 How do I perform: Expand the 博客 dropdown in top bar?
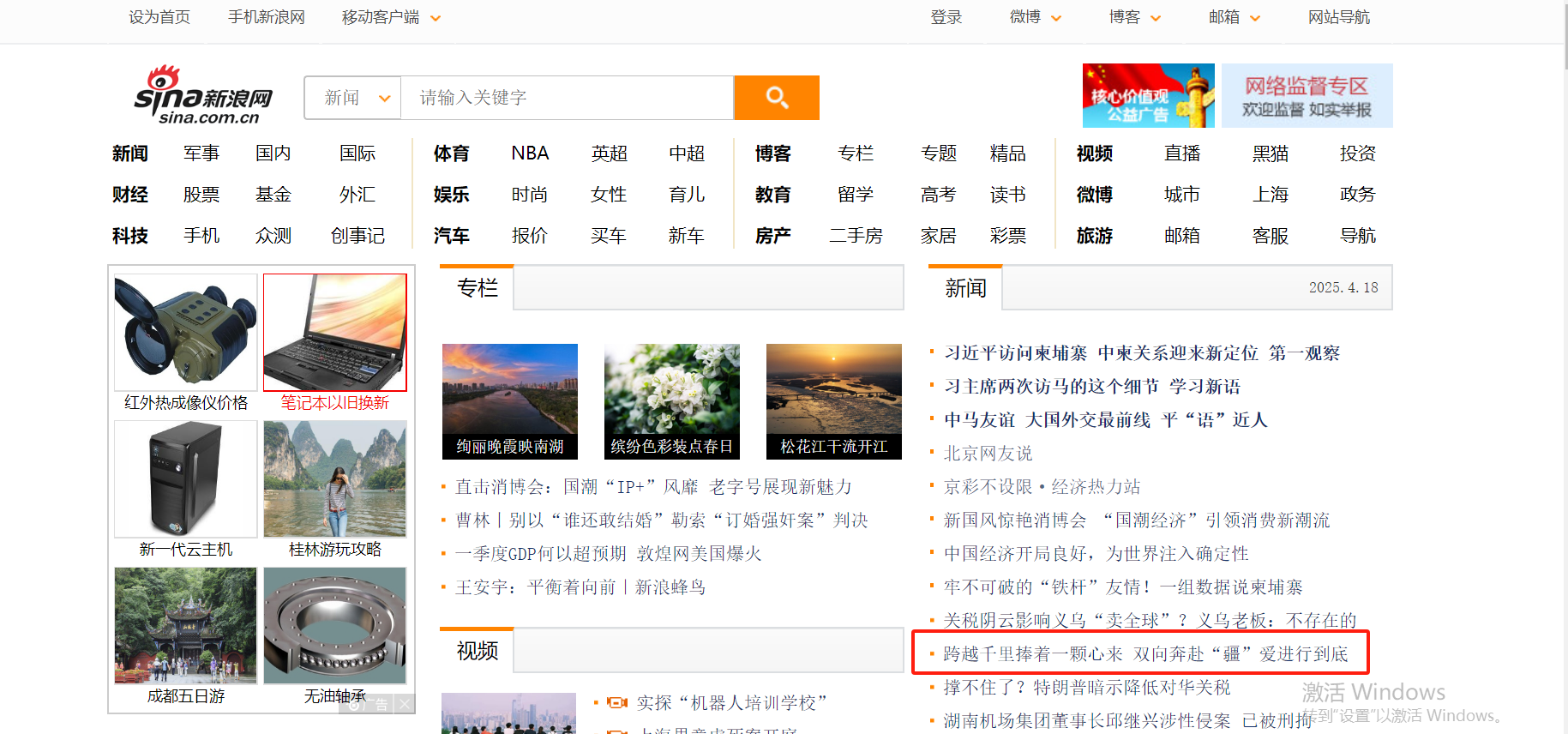[1156, 18]
